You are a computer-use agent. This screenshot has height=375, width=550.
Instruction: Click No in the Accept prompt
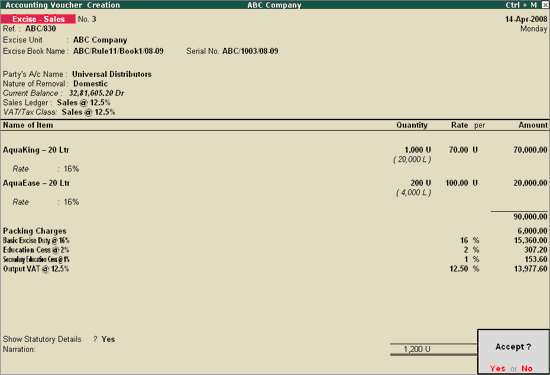pyautogui.click(x=527, y=368)
